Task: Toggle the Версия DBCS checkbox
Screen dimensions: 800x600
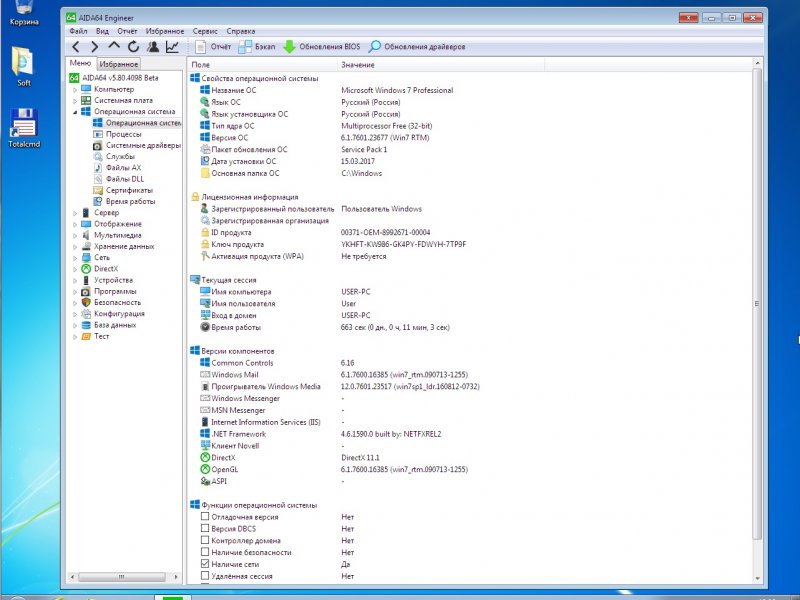Action: (205, 528)
